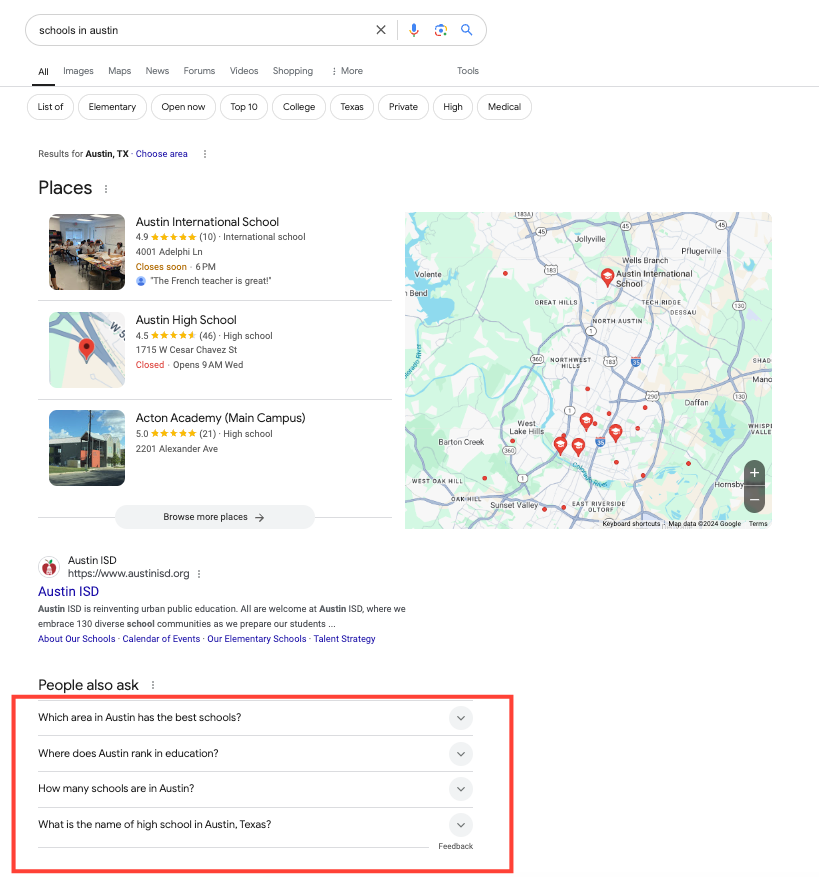Open the three-dot menu beside People also ask

click(153, 685)
